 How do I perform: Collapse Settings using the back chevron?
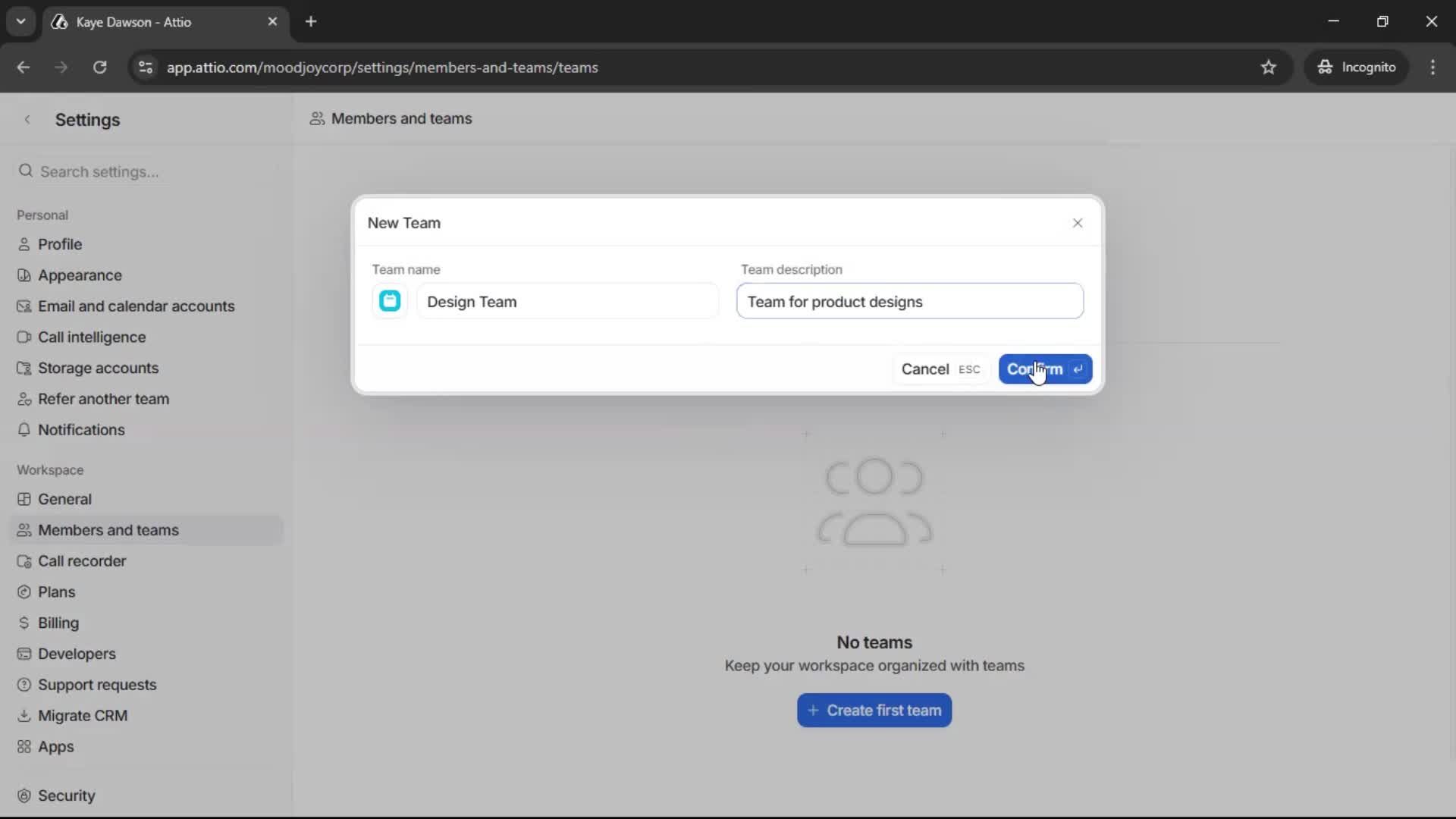pyautogui.click(x=27, y=119)
